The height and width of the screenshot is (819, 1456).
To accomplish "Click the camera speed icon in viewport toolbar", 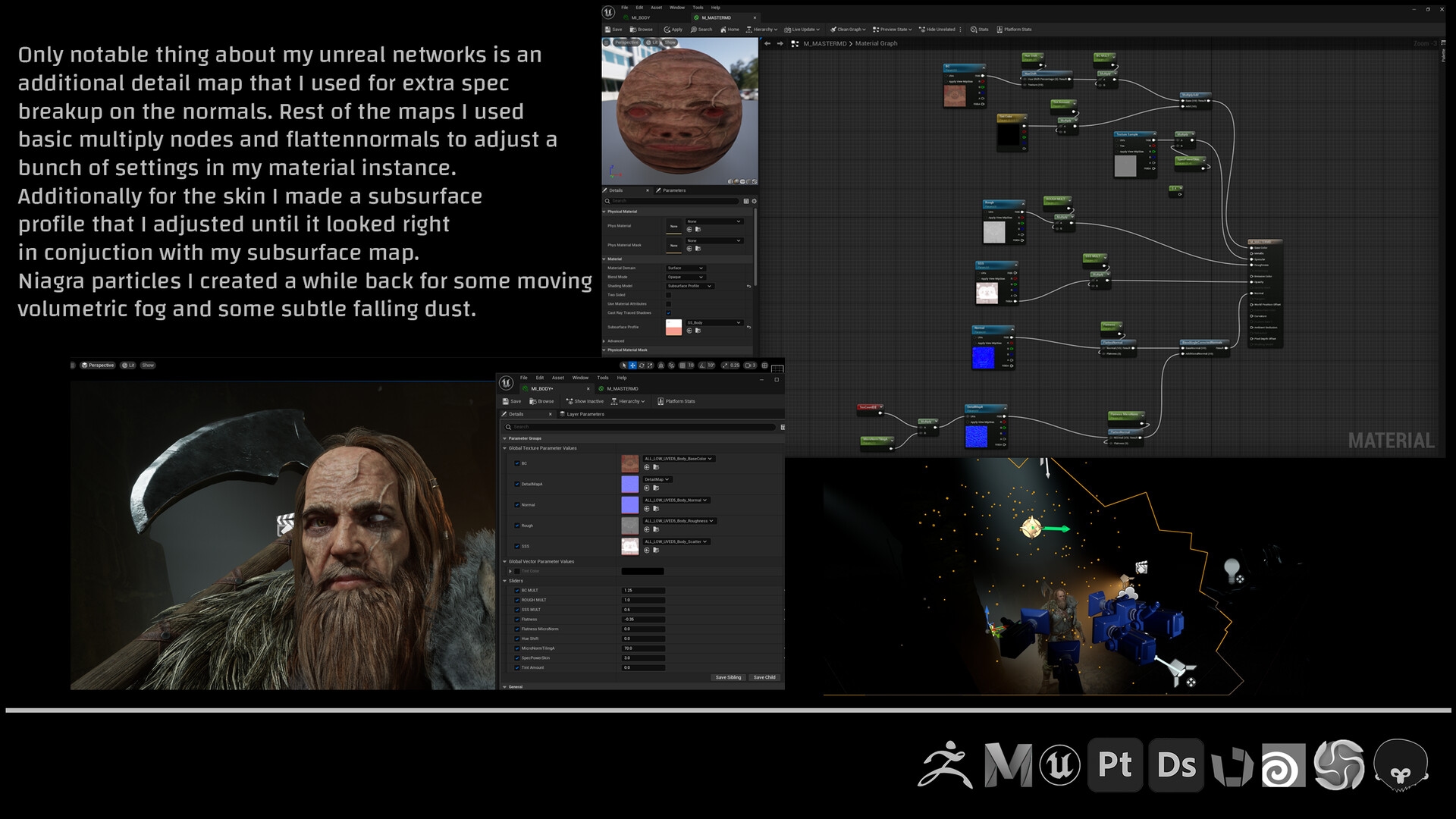I will pyautogui.click(x=748, y=366).
